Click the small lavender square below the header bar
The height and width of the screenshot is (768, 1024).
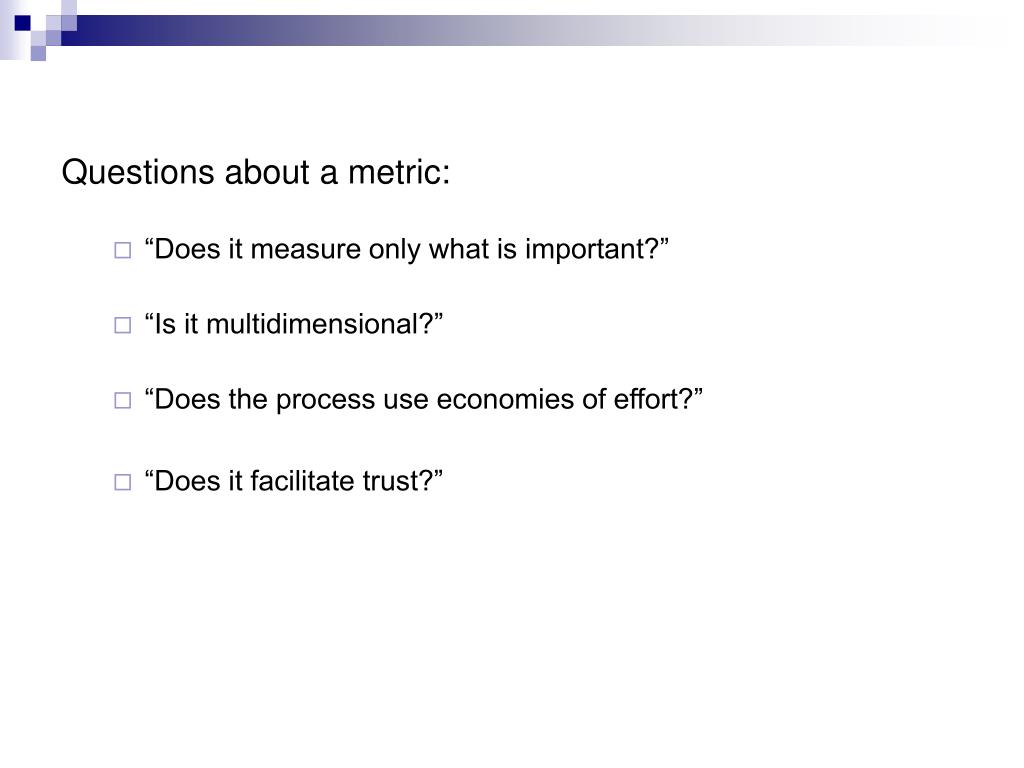[x=39, y=53]
